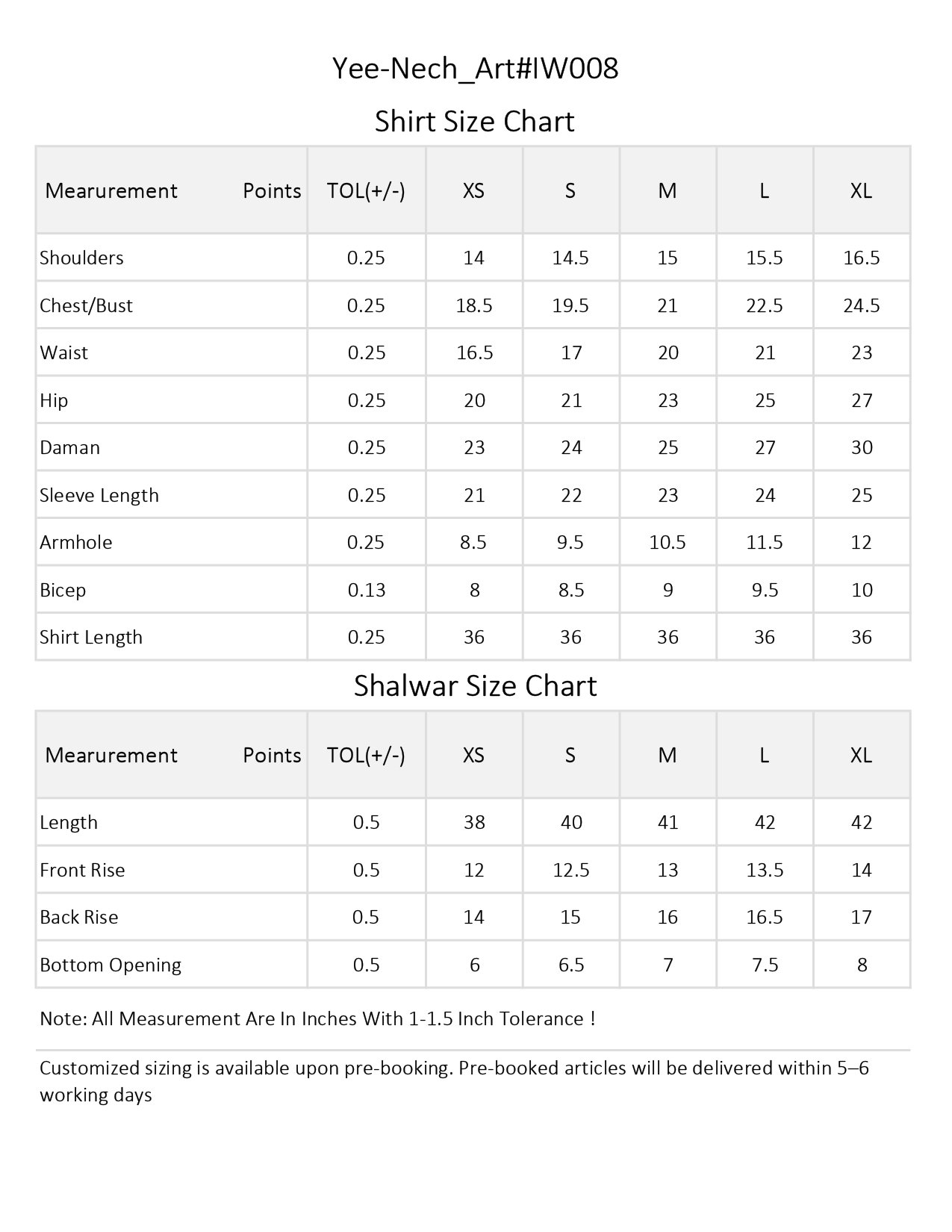The width and height of the screenshot is (952, 1232).
Task: Click the Chest/Bust row label
Action: coord(86,305)
